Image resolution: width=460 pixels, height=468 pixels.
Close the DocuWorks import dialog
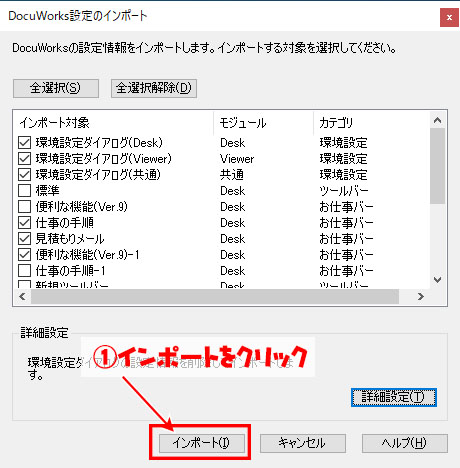pos(449,17)
